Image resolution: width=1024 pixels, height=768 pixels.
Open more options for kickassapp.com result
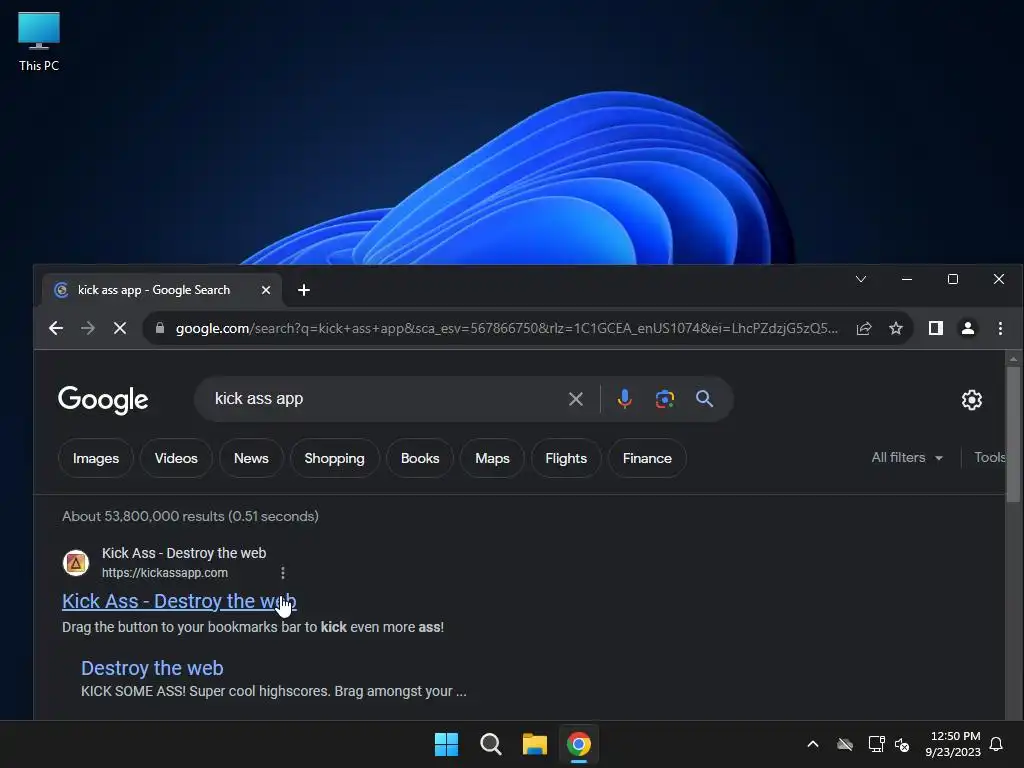pos(283,573)
